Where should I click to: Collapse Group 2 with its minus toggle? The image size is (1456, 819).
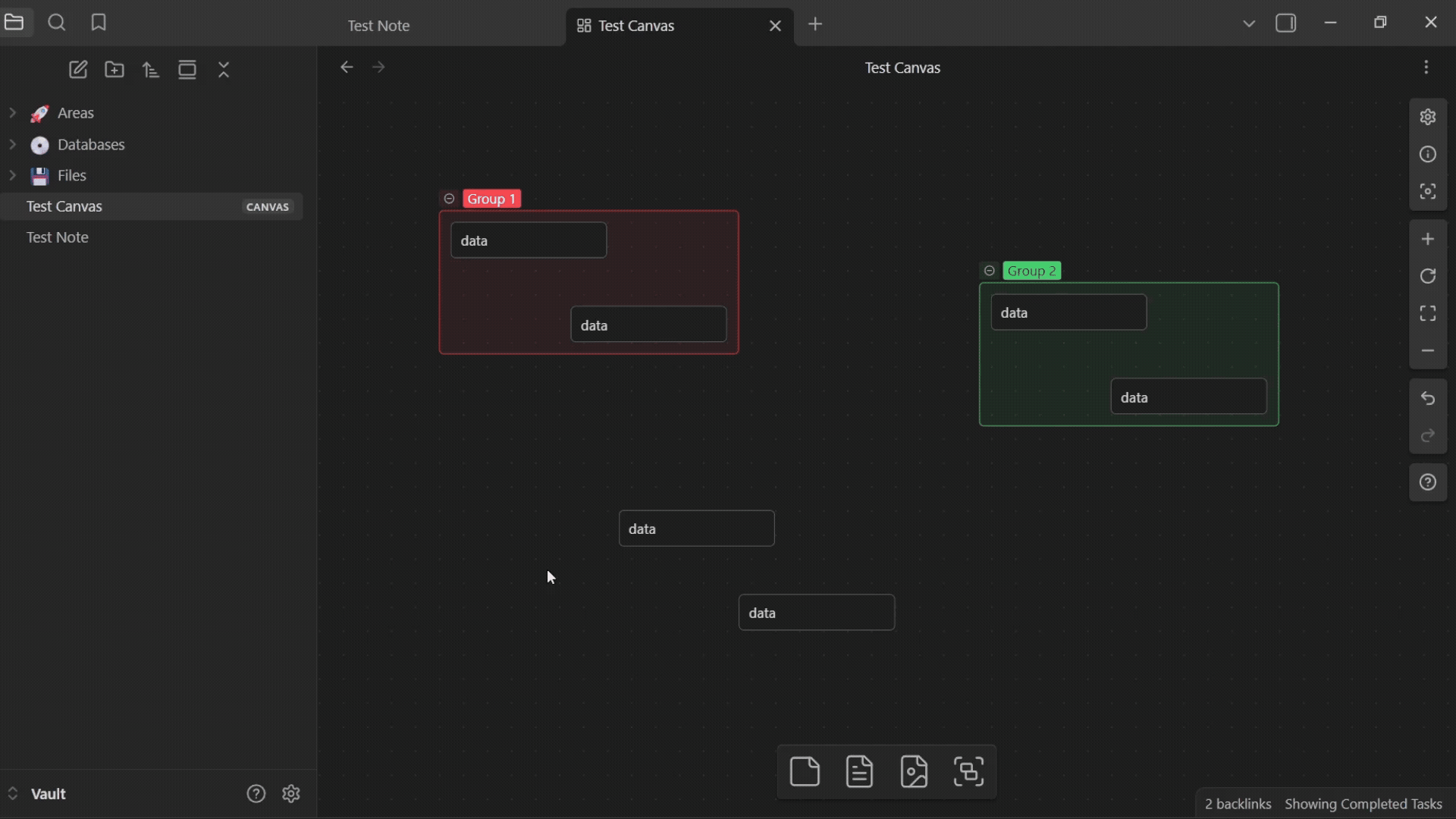pyautogui.click(x=989, y=270)
